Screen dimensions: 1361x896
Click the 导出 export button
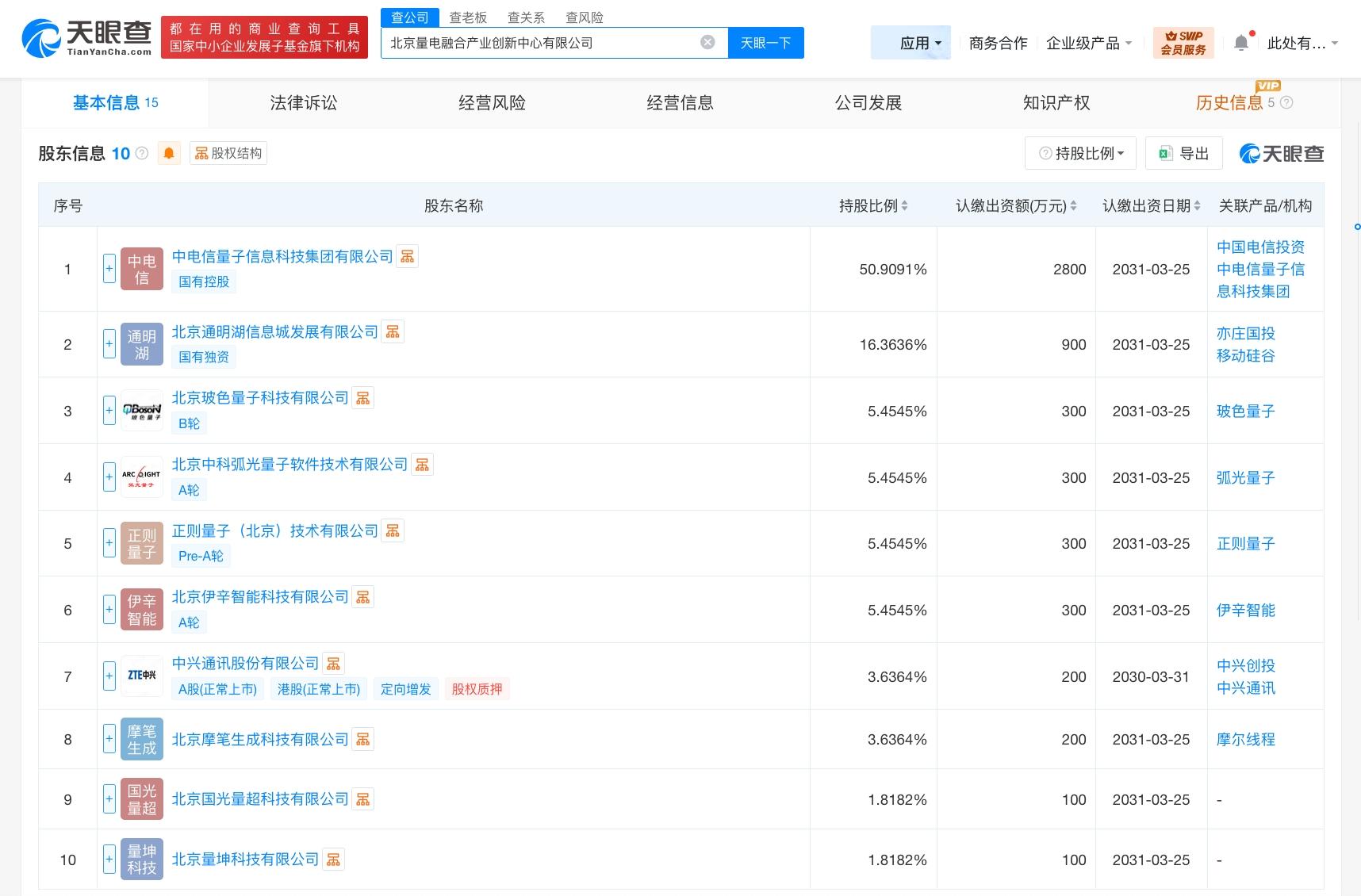[x=1184, y=153]
